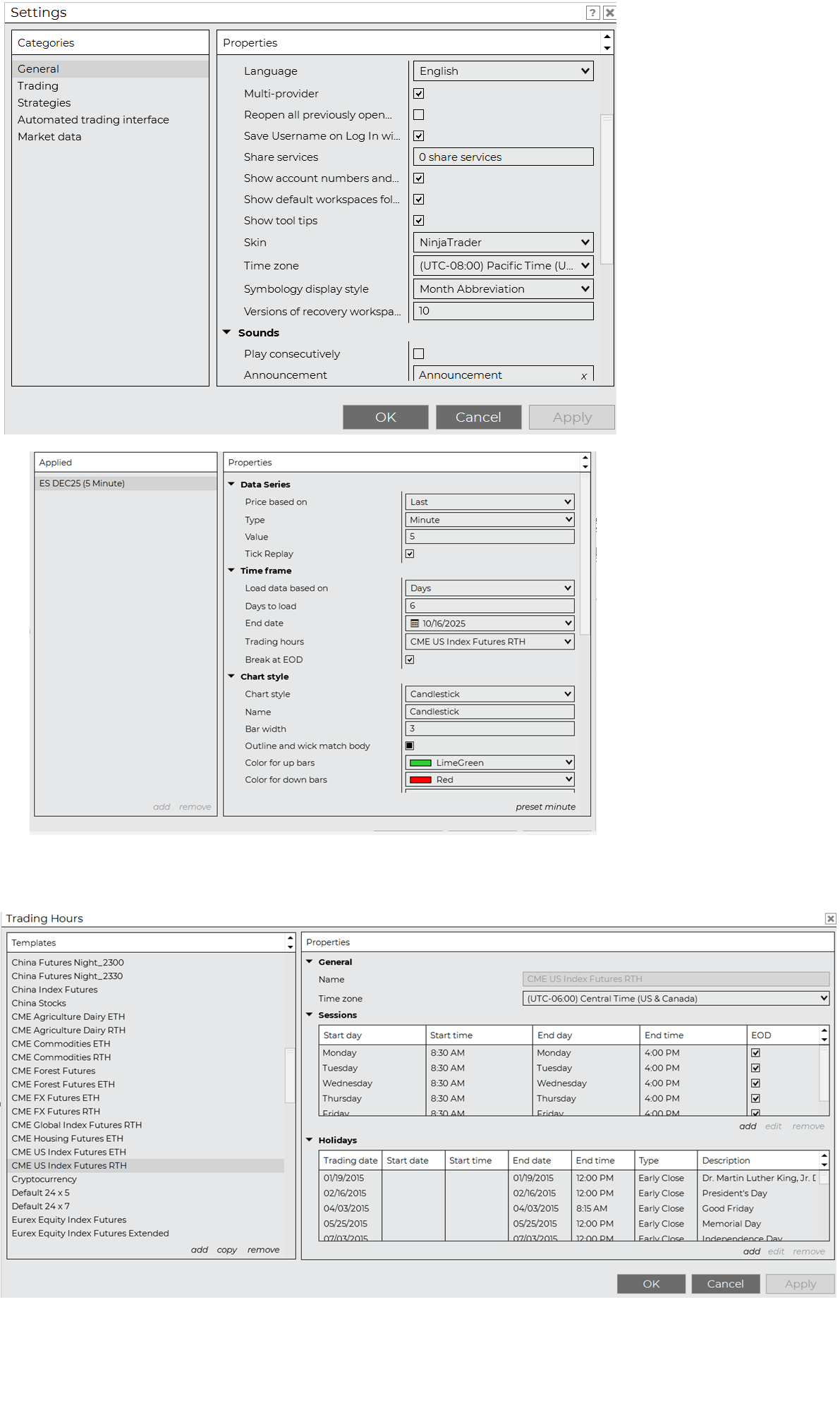Open the Language dropdown

(503, 71)
